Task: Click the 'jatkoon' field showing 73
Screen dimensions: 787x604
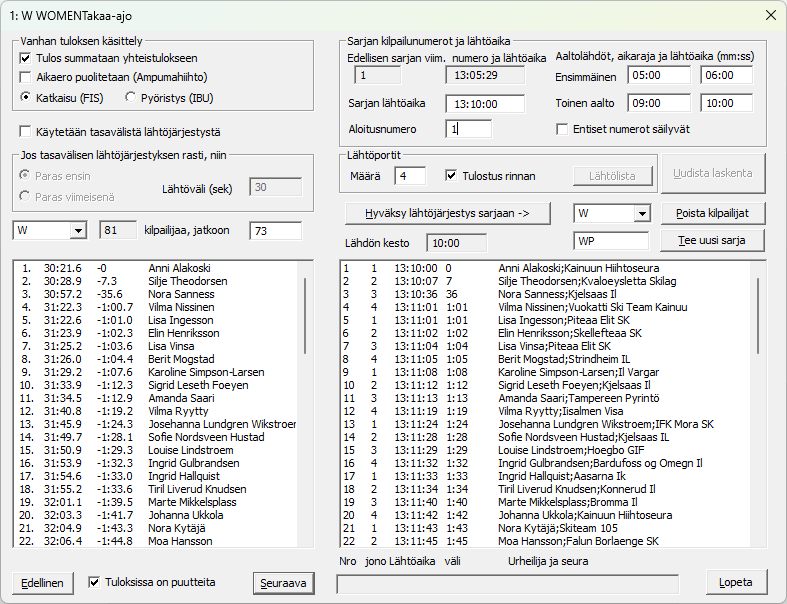Action: click(276, 231)
